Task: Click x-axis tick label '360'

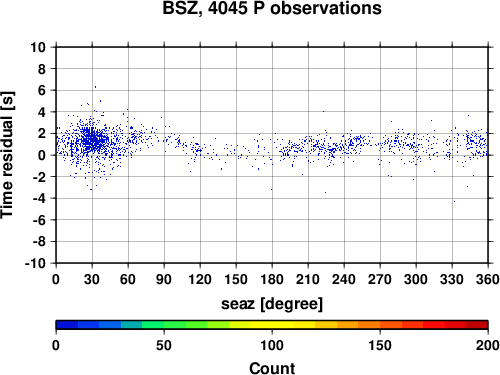Action: click(488, 279)
